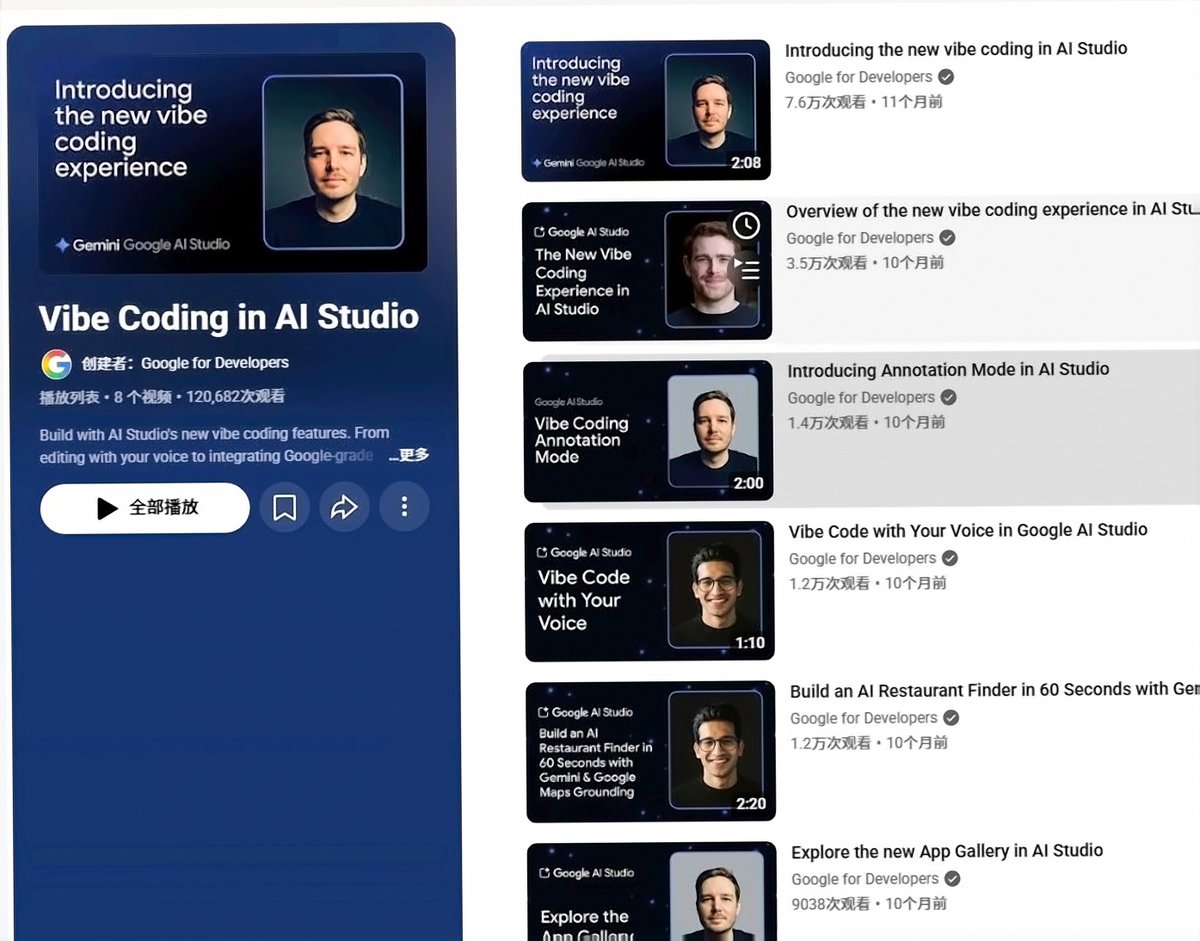
Task: Open creator link Google for Developers in sidebar
Action: (215, 363)
